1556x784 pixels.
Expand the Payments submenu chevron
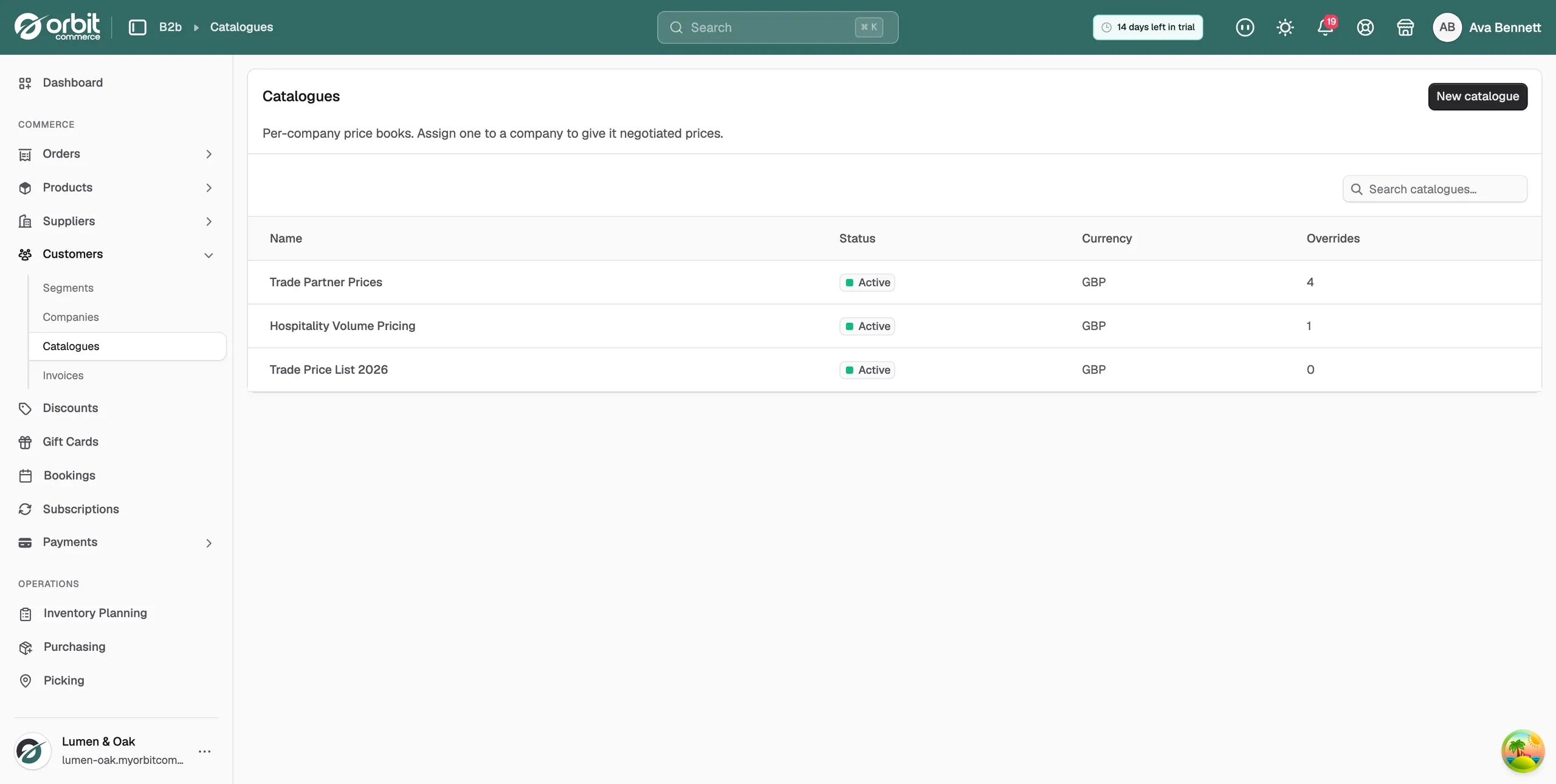pos(208,543)
